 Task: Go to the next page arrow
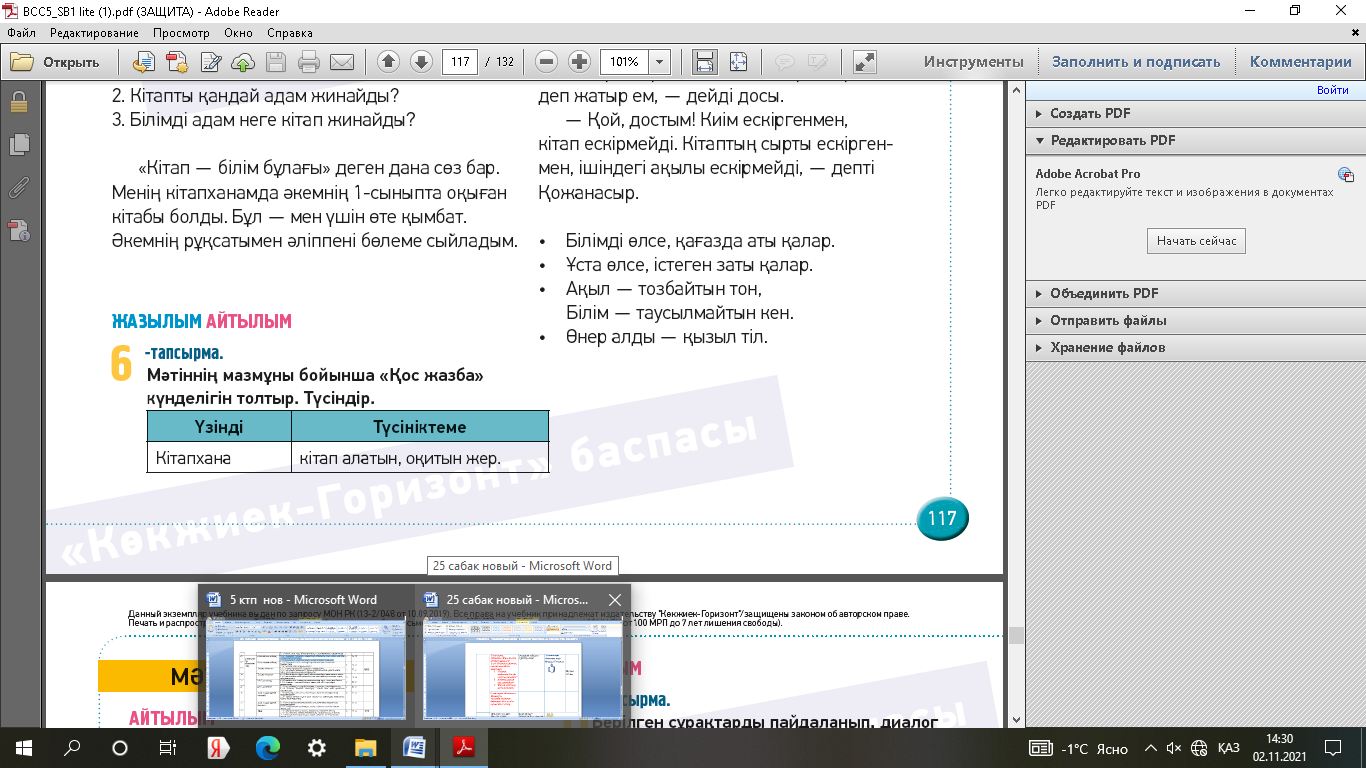click(x=421, y=62)
